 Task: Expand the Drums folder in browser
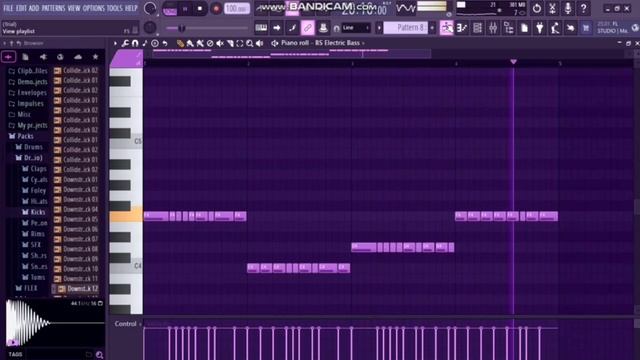click(x=29, y=147)
